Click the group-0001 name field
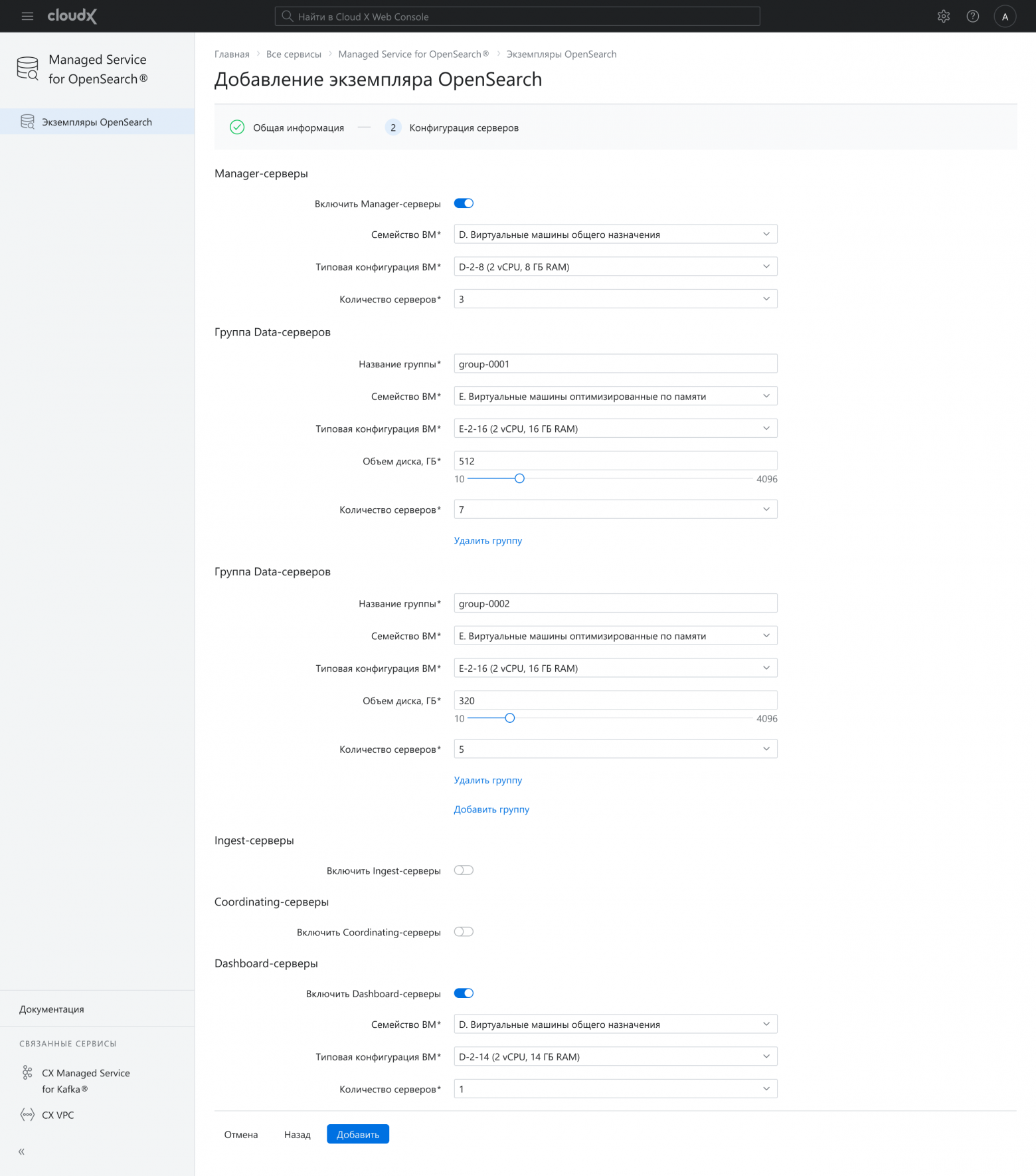 tap(616, 364)
